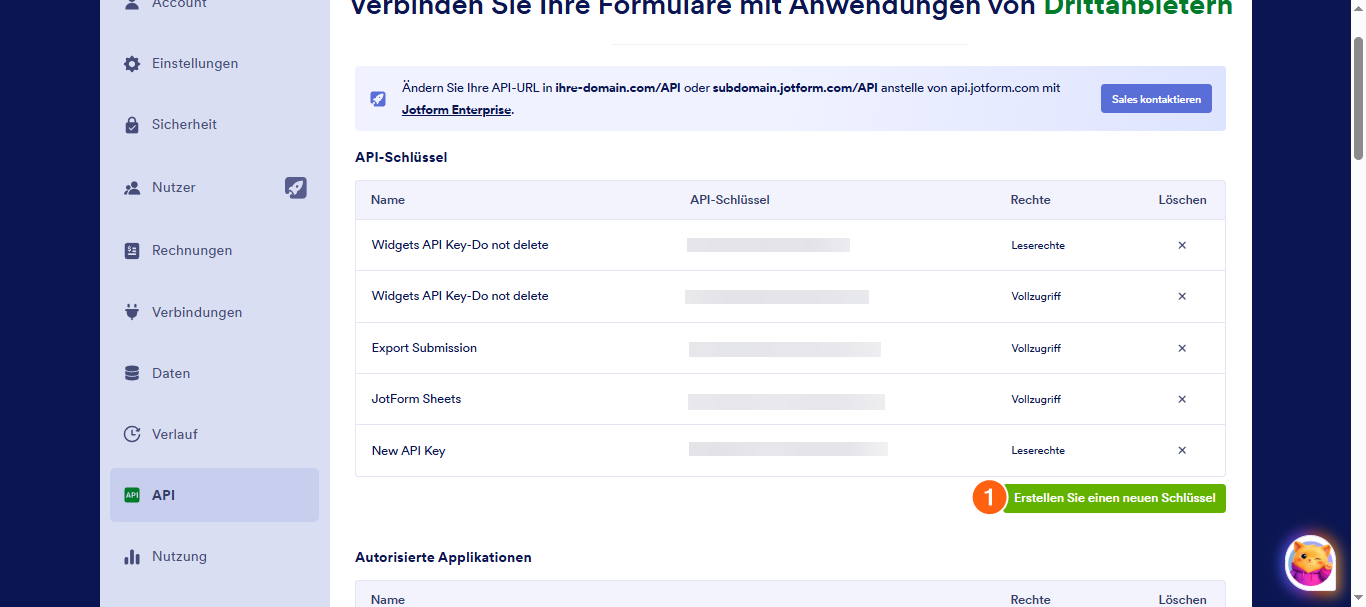The width and height of the screenshot is (1366, 607).
Task: Click the green API sidebar icon
Action: click(132, 495)
